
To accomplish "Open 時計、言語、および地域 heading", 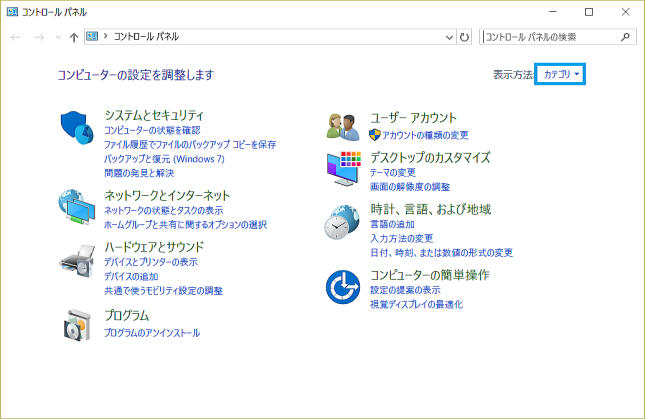I will pyautogui.click(x=431, y=209).
